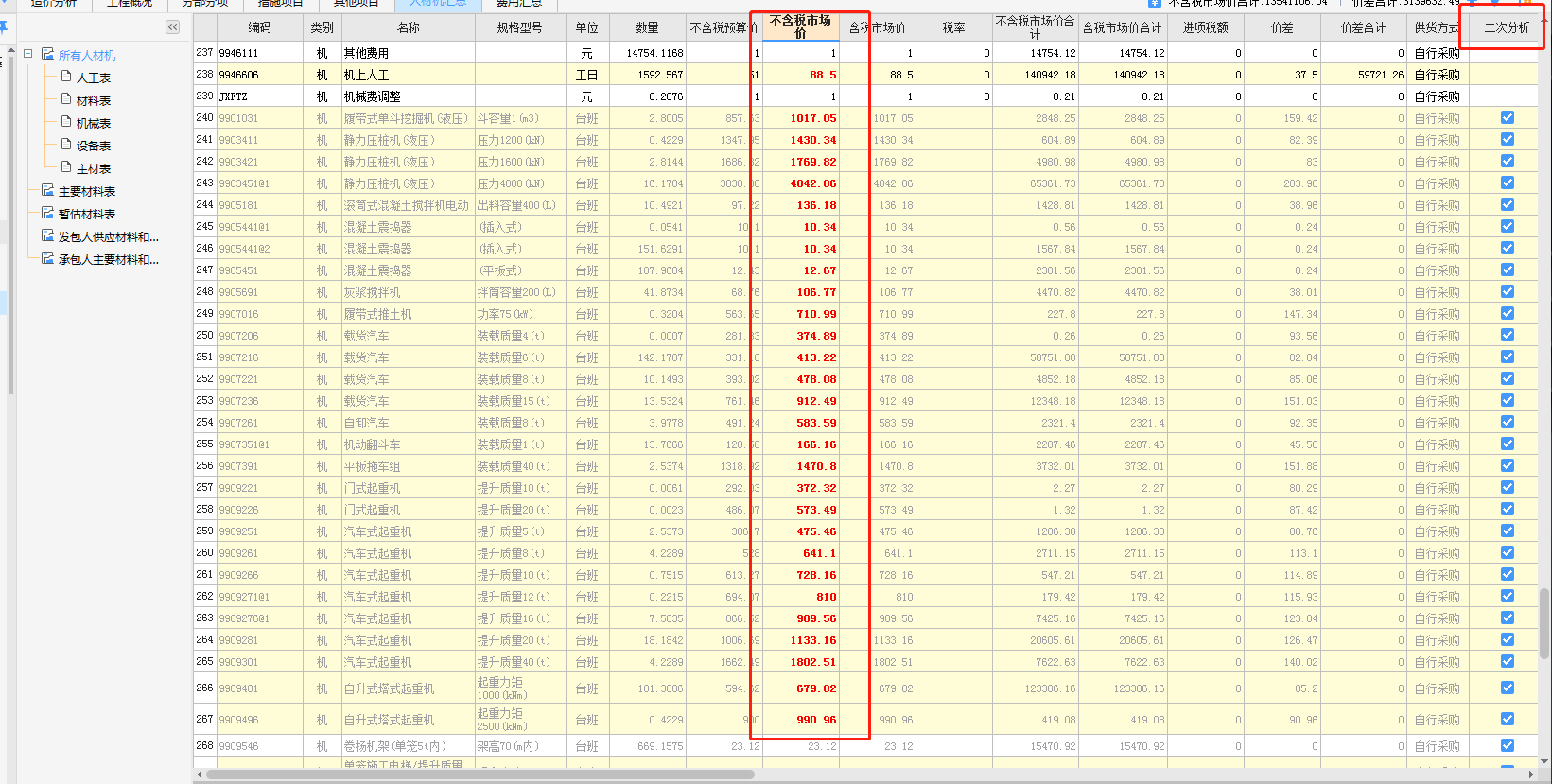This screenshot has width=1552, height=784.
Task: Click the left tree panel scroll up arrow
Action: tap(10, 50)
